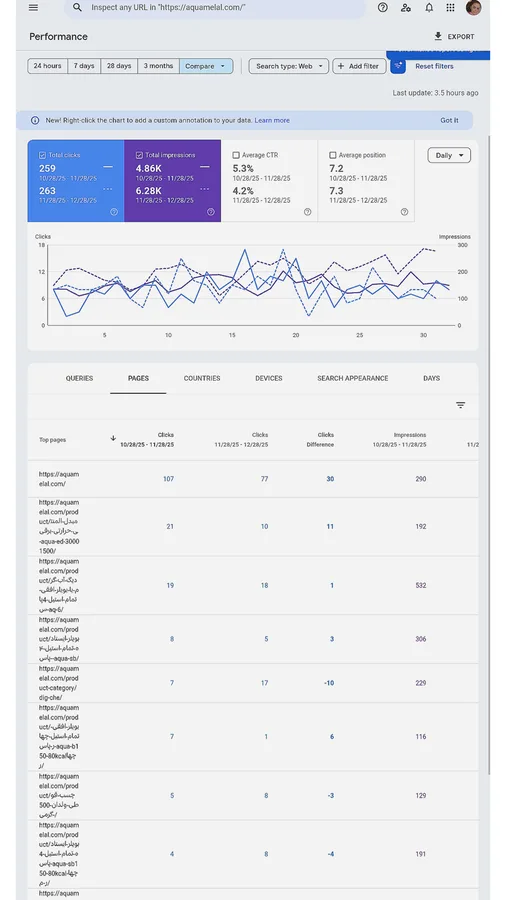Click the table filter rows icon
Image resolution: width=506 pixels, height=900 pixels.
point(460,405)
